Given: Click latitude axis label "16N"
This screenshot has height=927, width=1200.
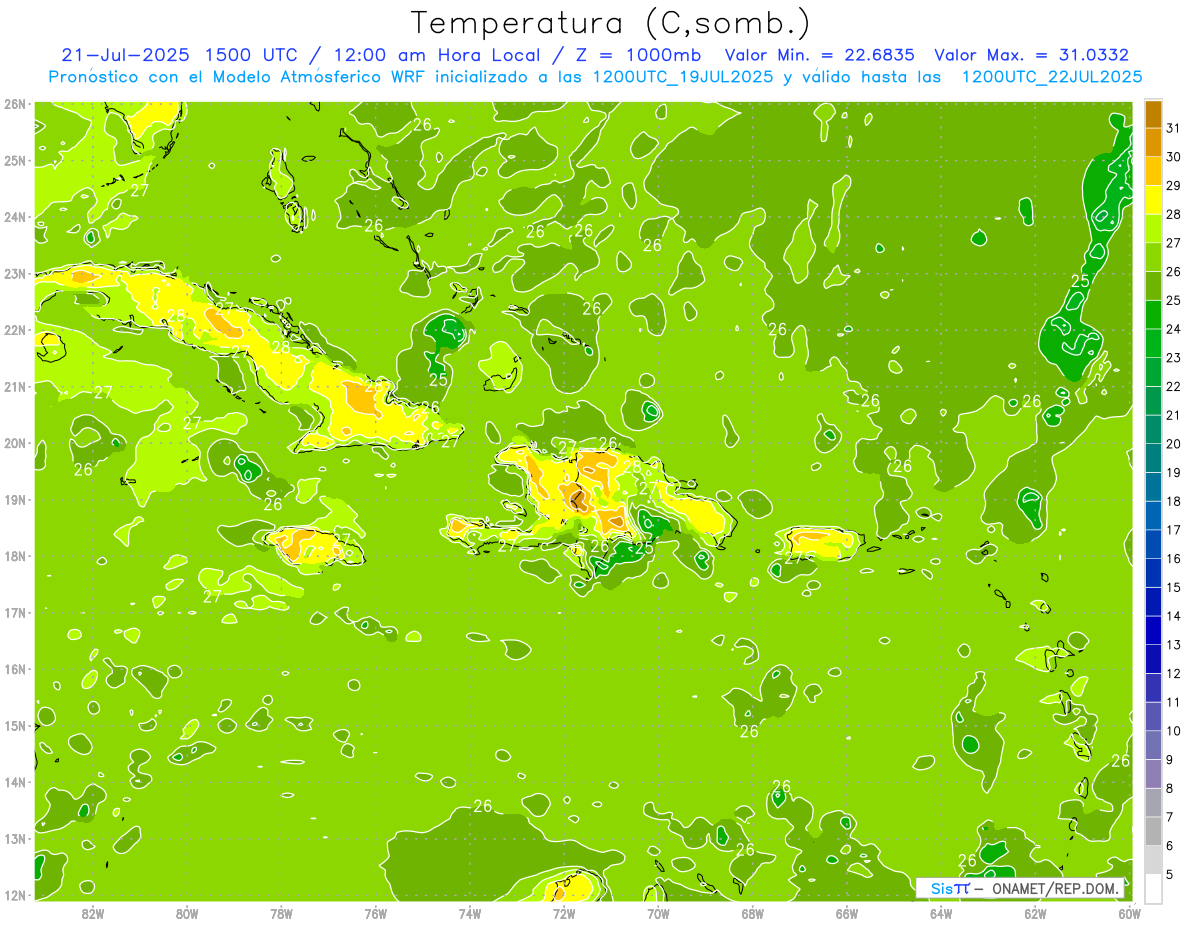Looking at the screenshot, I should [15, 669].
